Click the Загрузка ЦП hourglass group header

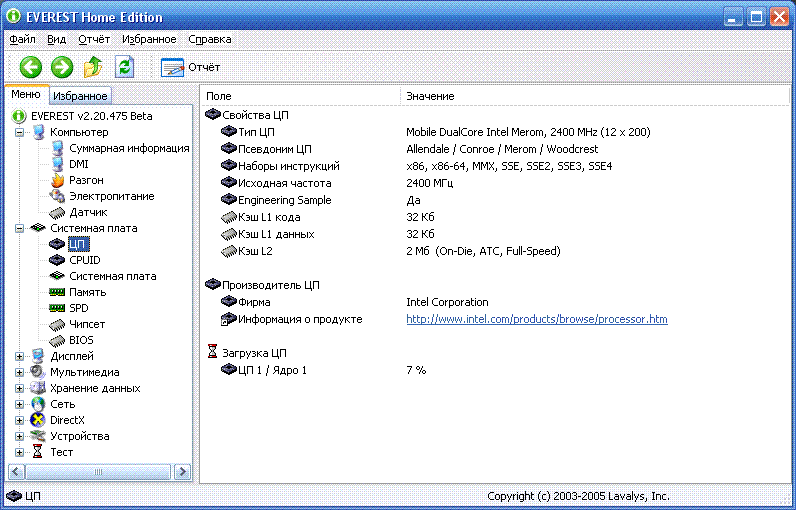pos(247,353)
